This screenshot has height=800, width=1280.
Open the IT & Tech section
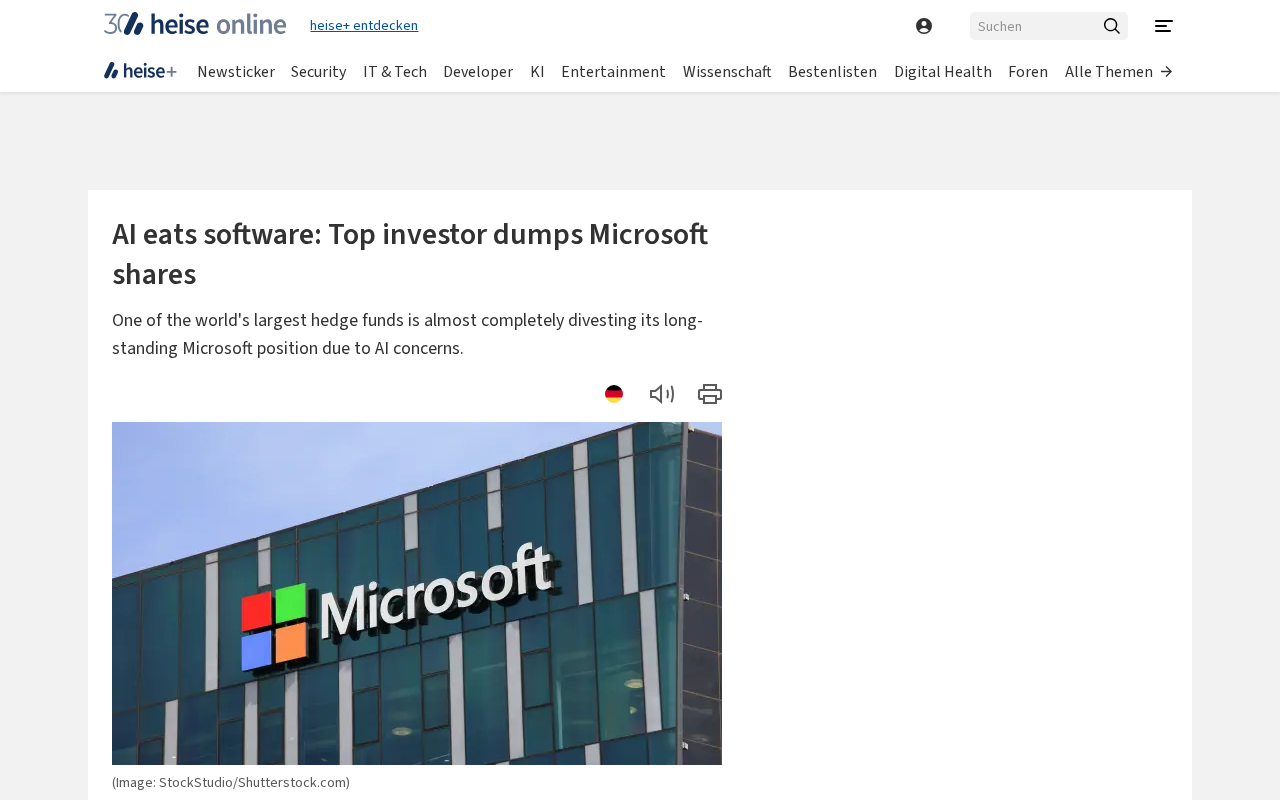tap(395, 72)
